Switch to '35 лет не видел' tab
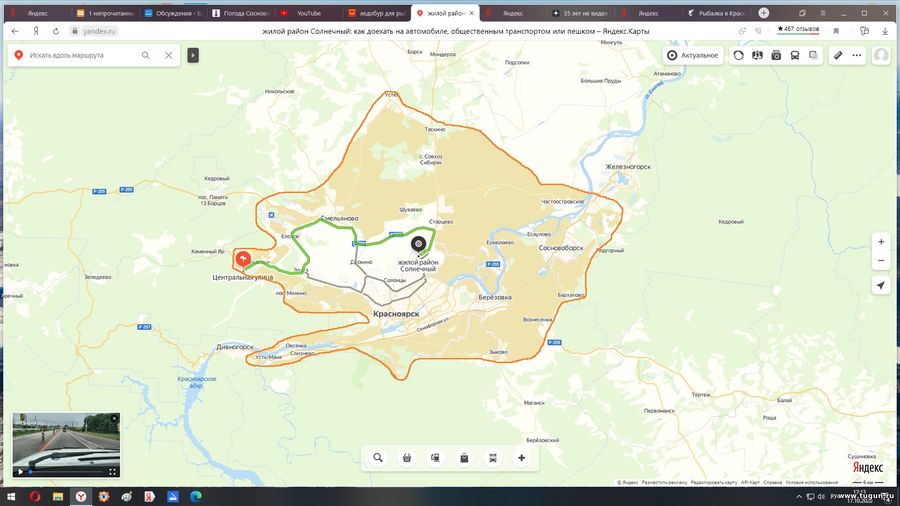This screenshot has height=506, width=900. coord(581,13)
